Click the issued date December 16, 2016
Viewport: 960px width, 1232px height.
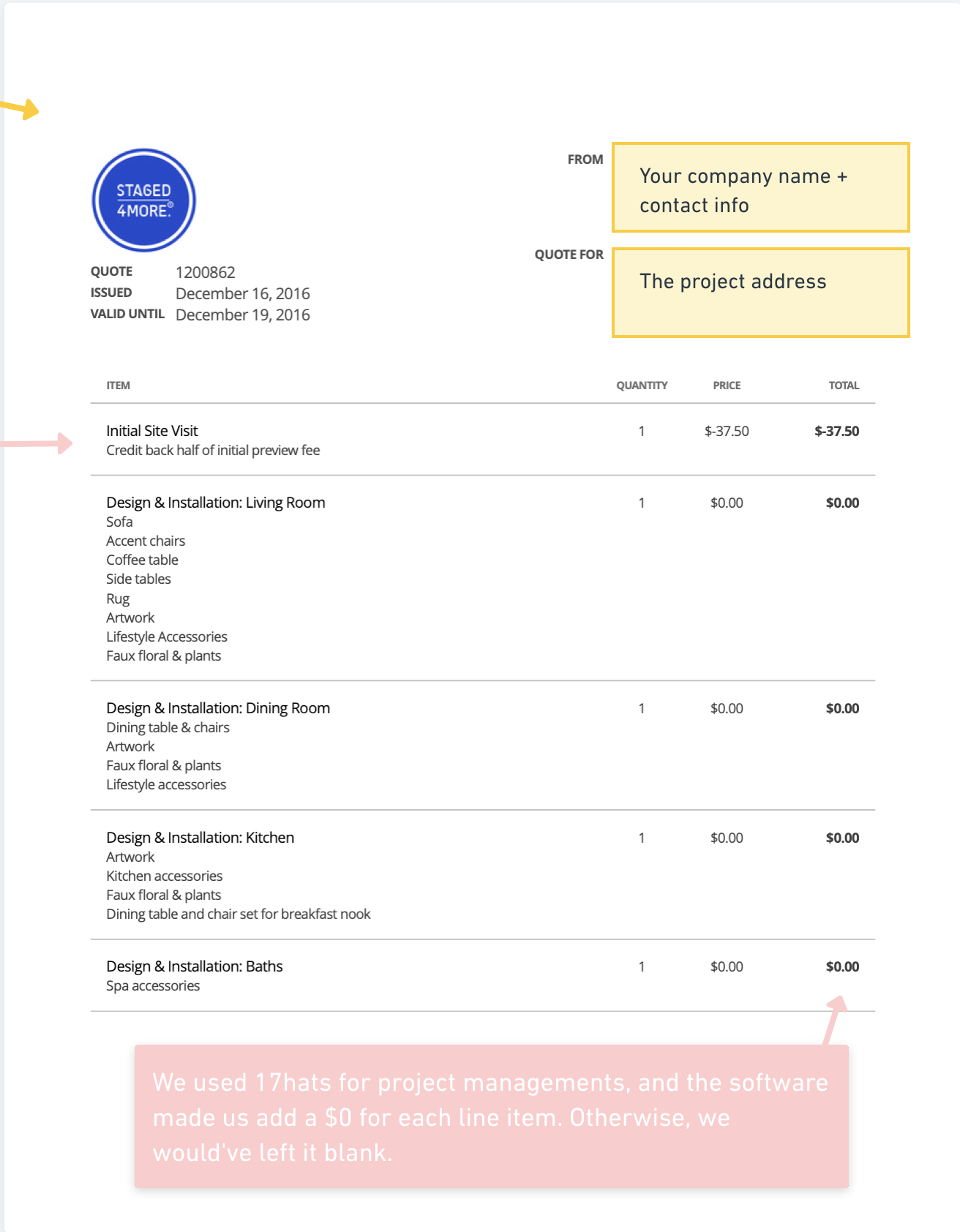243,293
